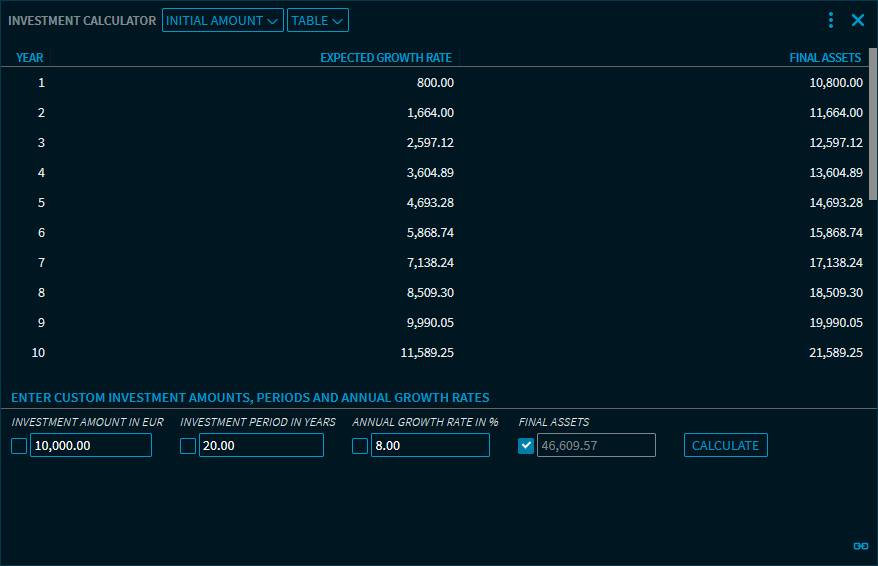Open the Initial Amount dropdown
The image size is (878, 566).
(222, 20)
